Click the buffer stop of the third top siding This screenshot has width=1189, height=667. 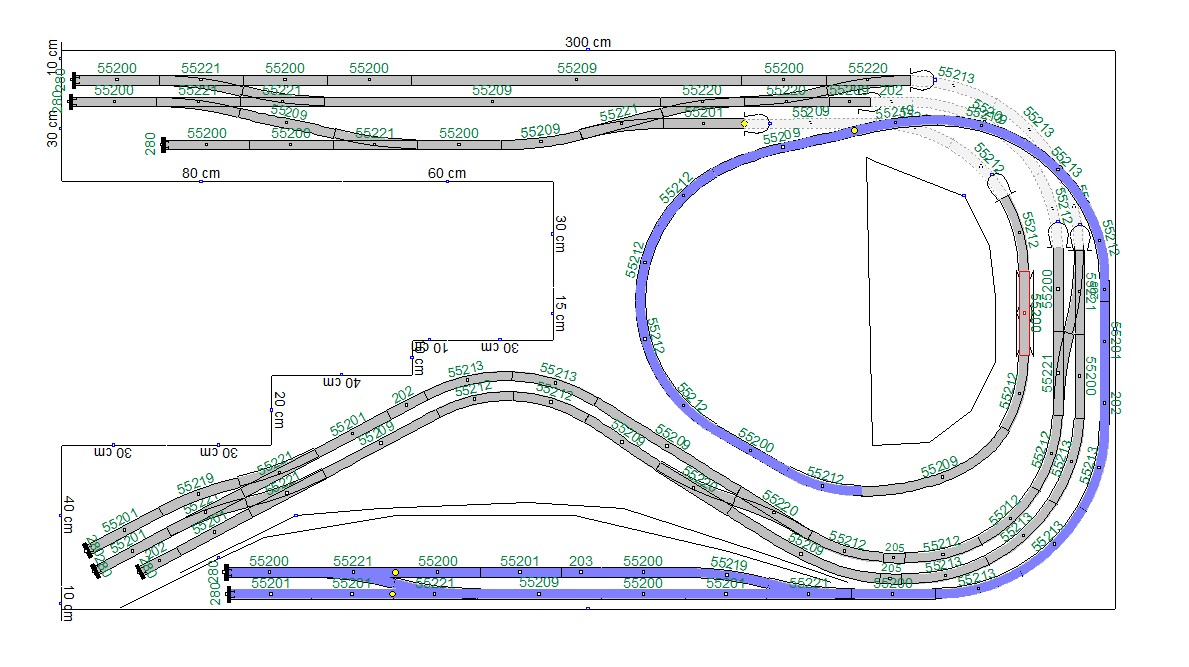tap(164, 145)
